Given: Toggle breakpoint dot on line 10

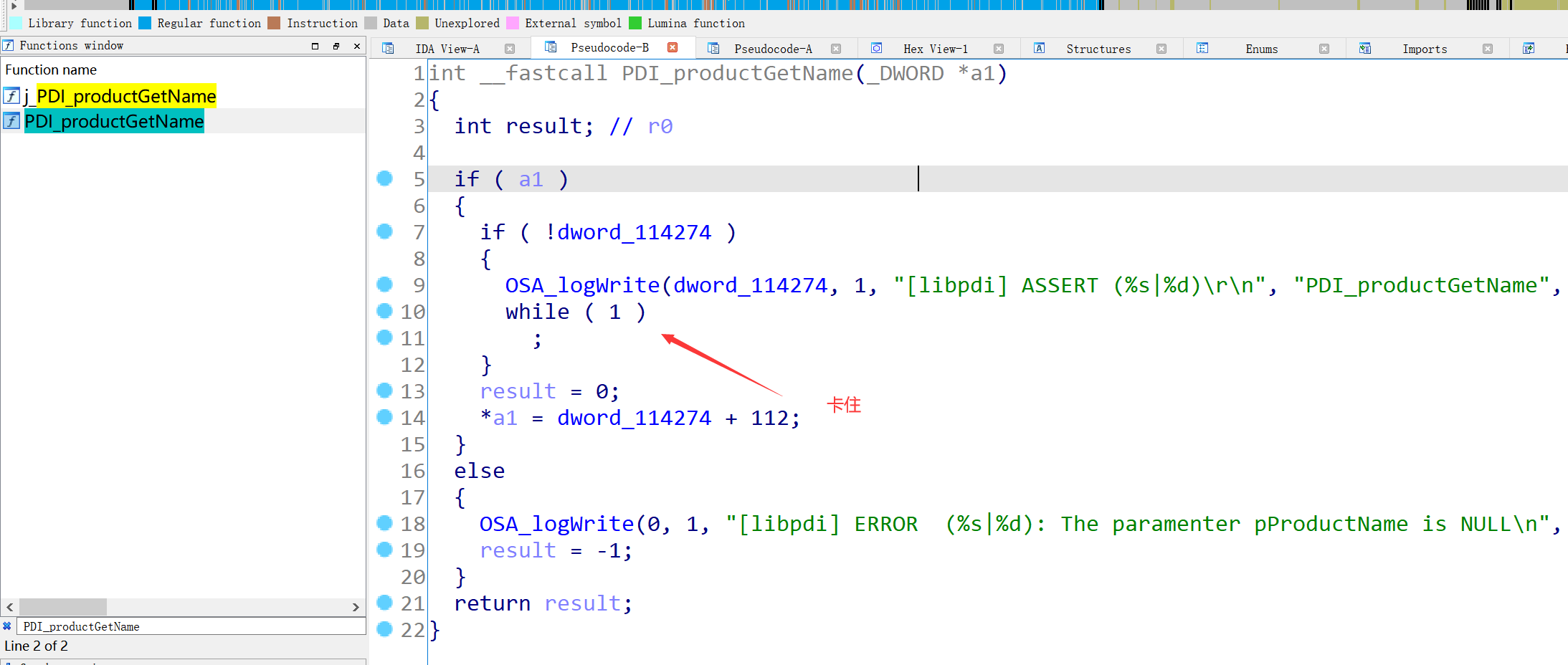Looking at the screenshot, I should pyautogui.click(x=385, y=310).
